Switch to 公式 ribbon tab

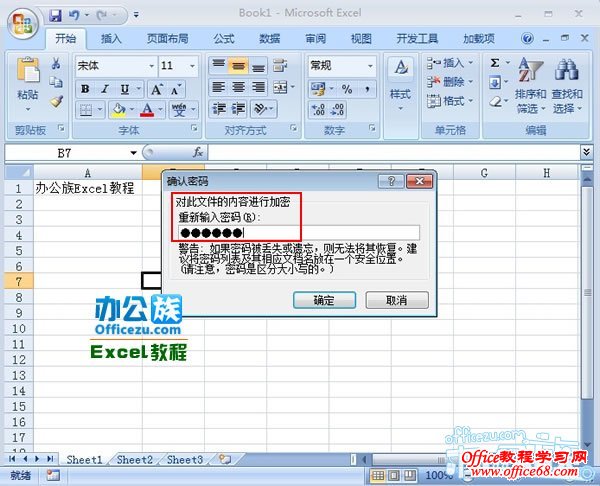[x=224, y=39]
